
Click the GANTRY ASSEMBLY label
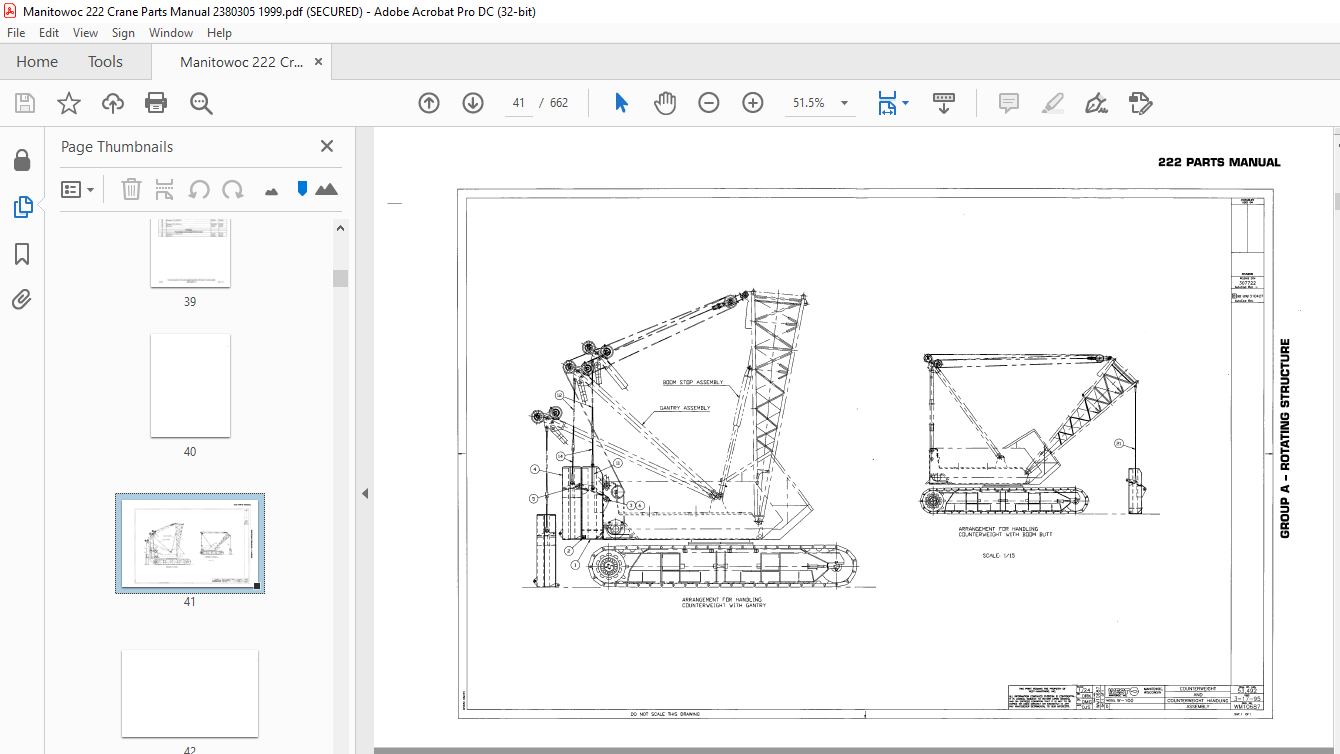(x=685, y=408)
